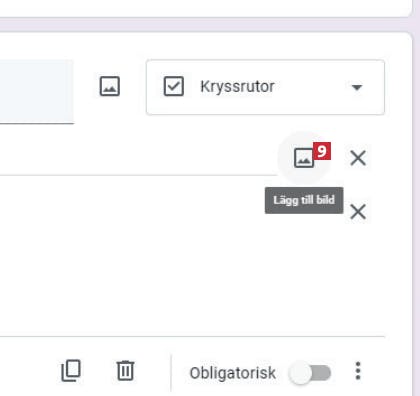Click the lavender form background
The width and height of the screenshot is (420, 396).
(206, 25)
